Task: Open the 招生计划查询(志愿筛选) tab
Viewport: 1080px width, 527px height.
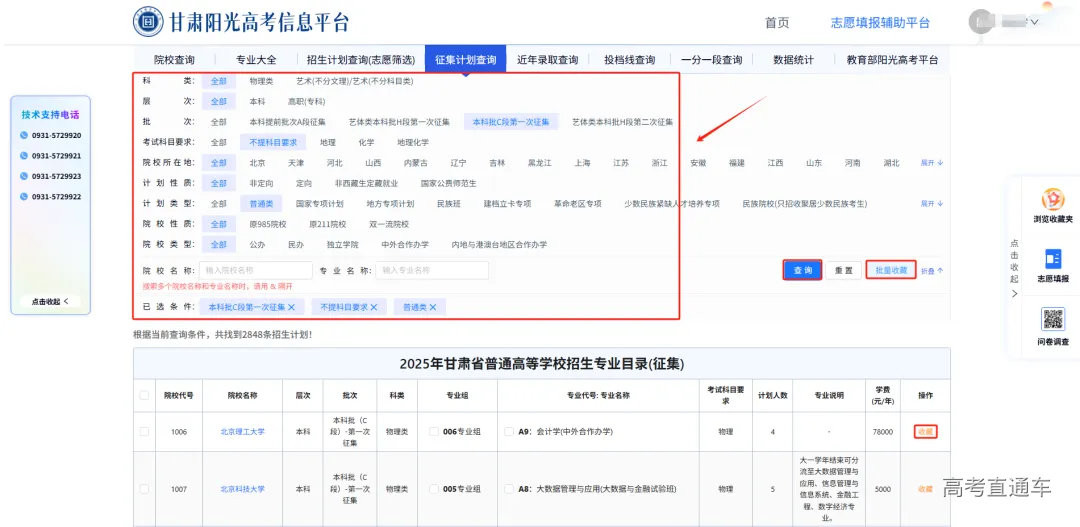Action: [361, 60]
